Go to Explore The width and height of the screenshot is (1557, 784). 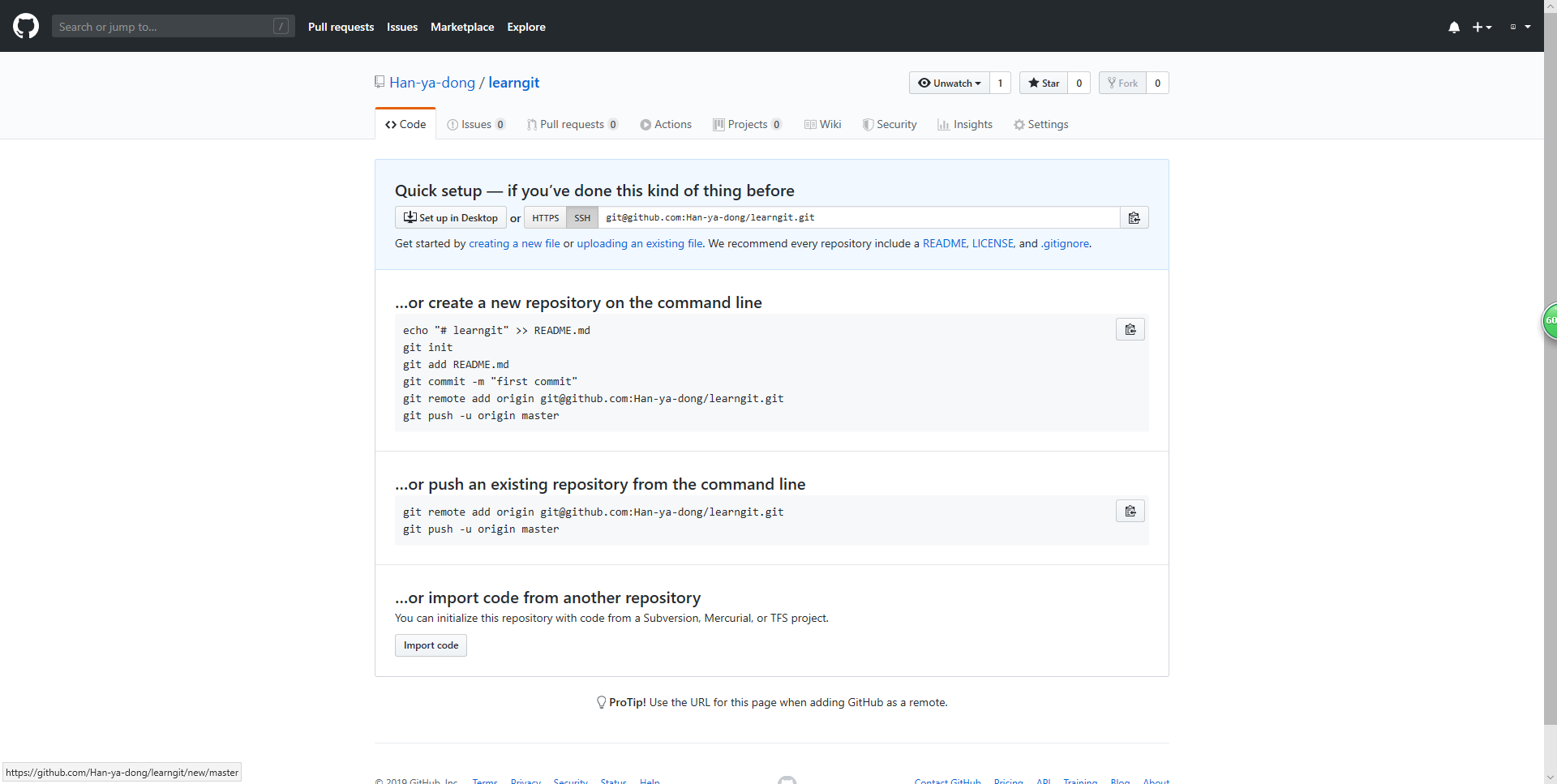tap(526, 27)
